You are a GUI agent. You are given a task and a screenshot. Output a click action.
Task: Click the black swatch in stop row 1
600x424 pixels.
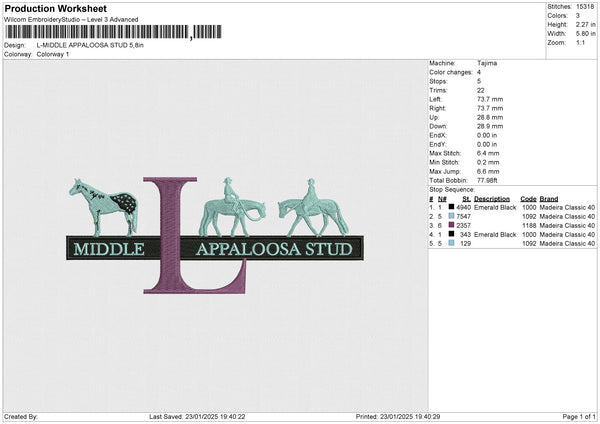[x=452, y=207]
